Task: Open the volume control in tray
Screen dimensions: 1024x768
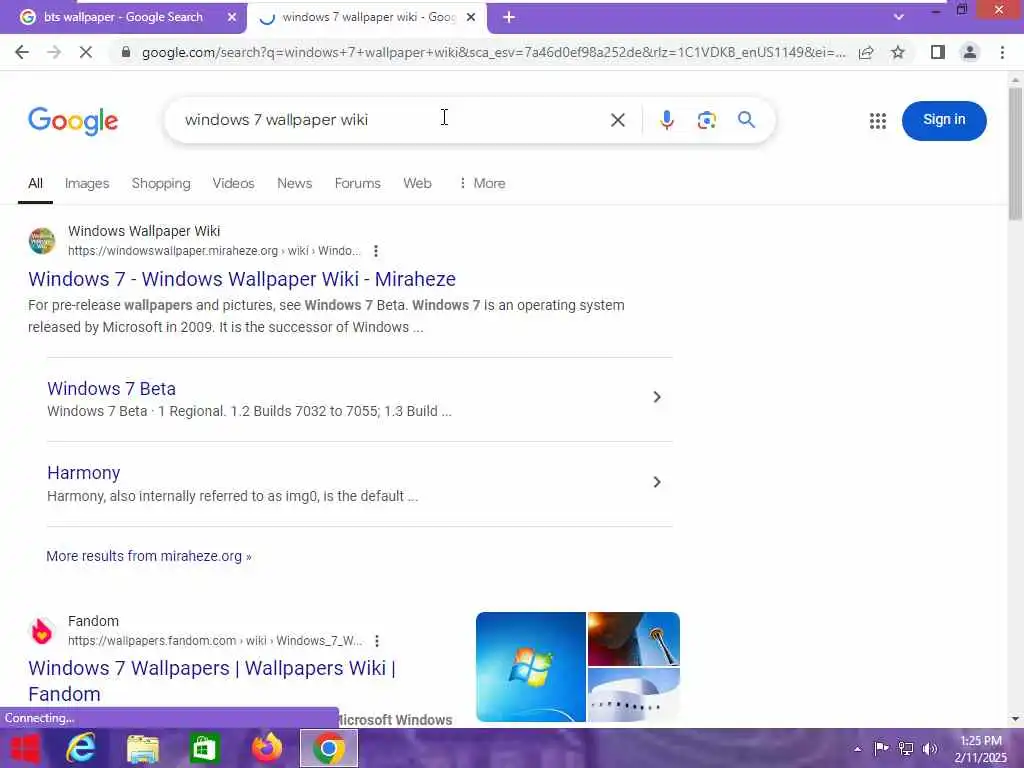Action: point(930,749)
